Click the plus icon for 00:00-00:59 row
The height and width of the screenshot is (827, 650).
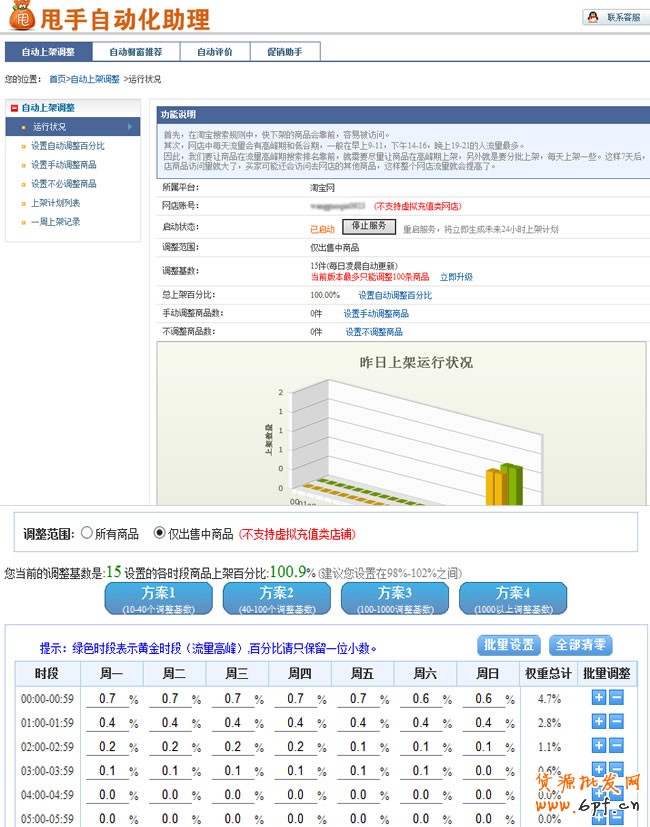(599, 698)
